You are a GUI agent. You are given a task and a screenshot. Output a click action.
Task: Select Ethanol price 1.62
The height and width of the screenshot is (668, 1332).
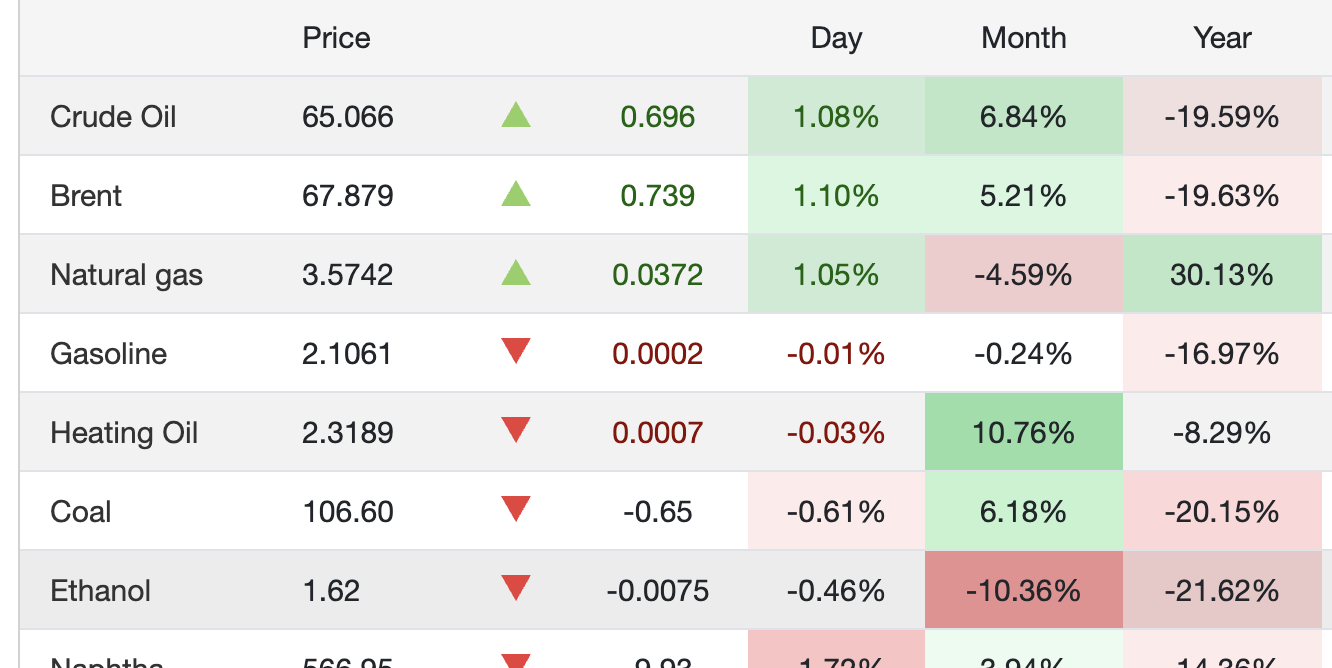pos(331,591)
